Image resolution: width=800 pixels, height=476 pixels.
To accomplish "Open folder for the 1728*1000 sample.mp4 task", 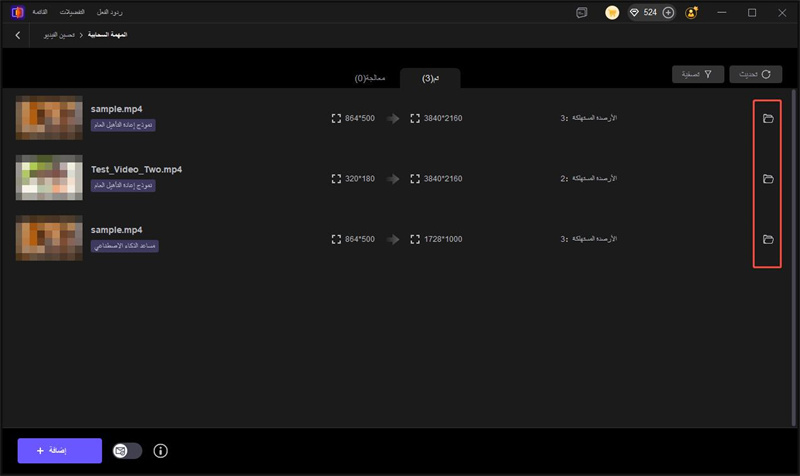I will [x=768, y=239].
